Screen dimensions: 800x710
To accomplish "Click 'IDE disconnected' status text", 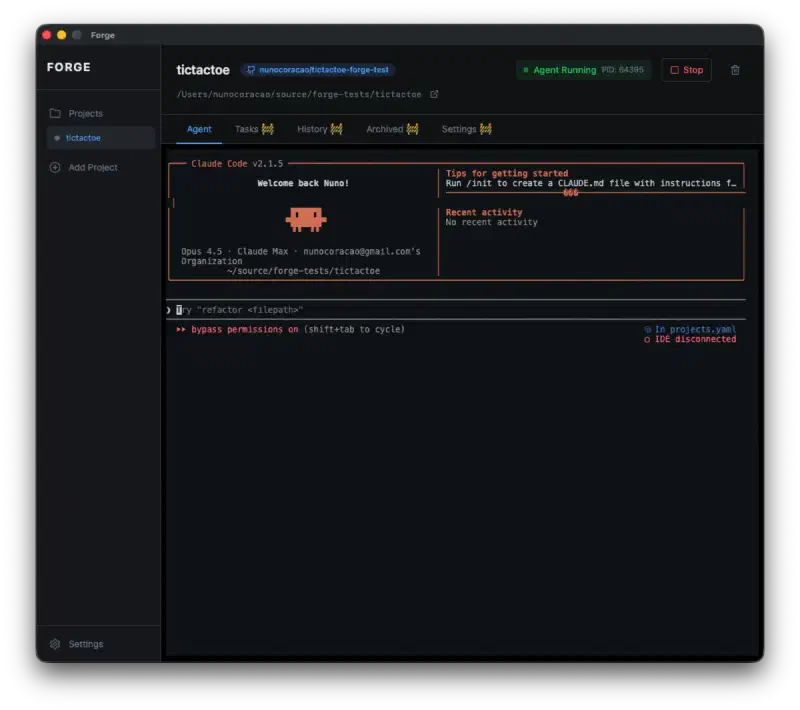I will click(x=695, y=339).
